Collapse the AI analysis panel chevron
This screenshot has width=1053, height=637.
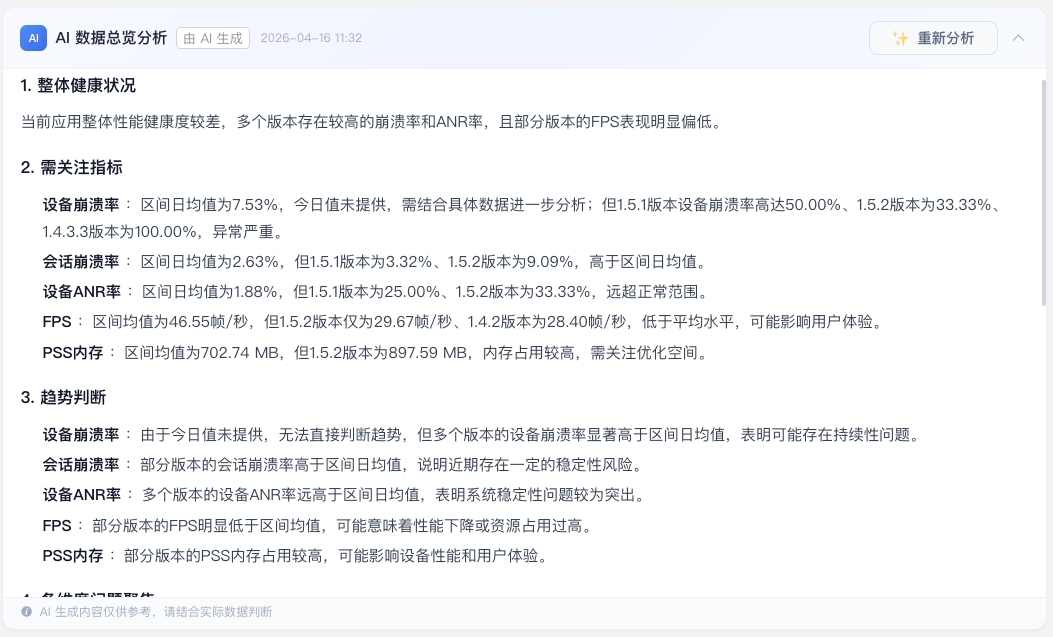pos(1018,38)
